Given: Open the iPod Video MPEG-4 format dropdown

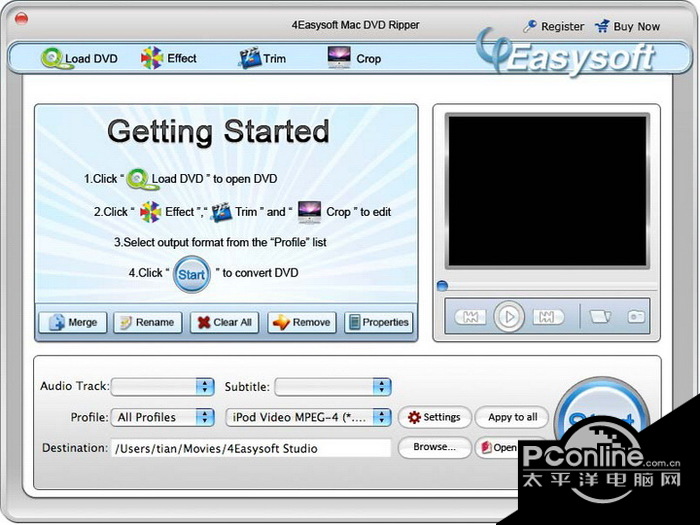Looking at the screenshot, I should pyautogui.click(x=308, y=417).
